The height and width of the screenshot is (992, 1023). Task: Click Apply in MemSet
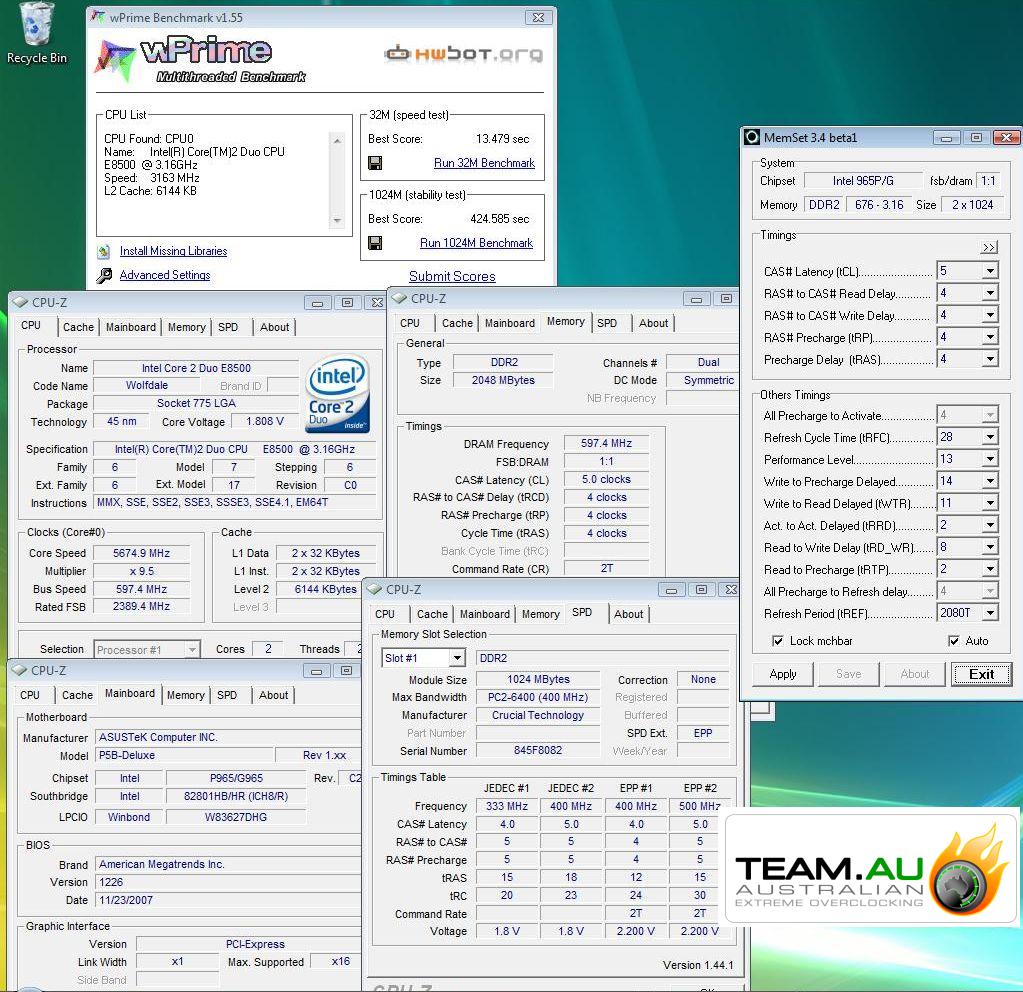783,674
